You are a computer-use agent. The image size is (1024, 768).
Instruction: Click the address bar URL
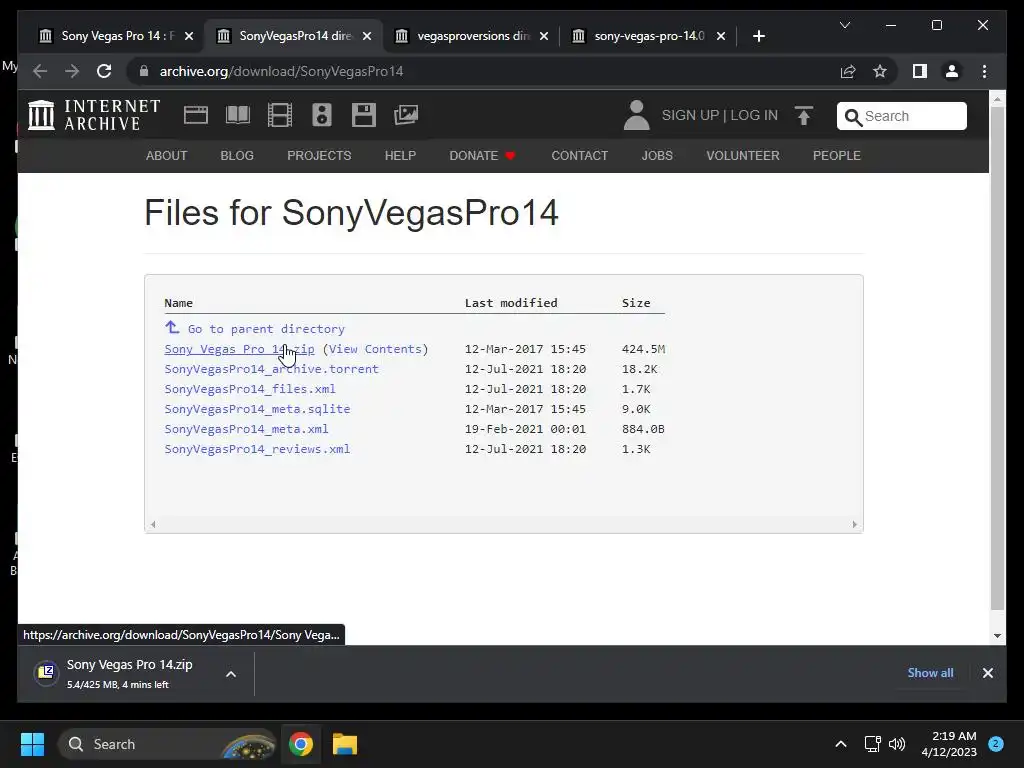(x=281, y=71)
